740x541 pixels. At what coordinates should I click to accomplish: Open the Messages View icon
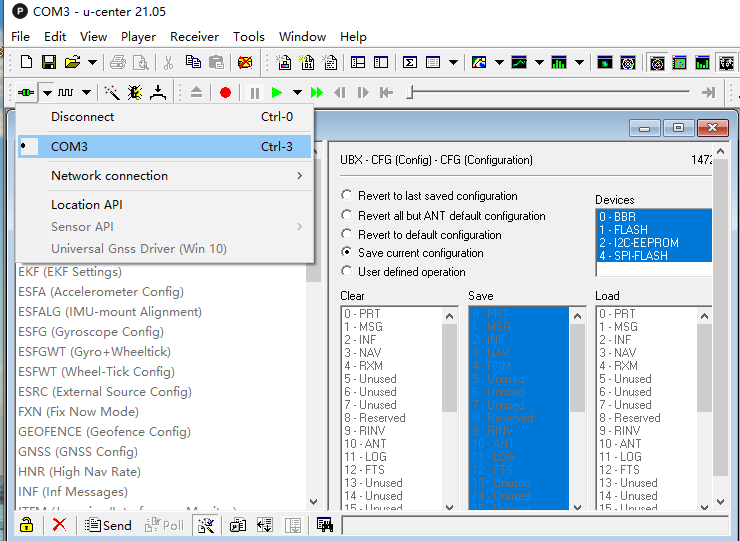point(358,62)
